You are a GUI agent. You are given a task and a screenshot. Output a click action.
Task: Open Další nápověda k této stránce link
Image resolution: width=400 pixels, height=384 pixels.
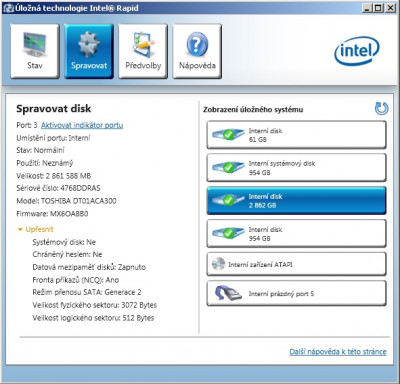(338, 352)
